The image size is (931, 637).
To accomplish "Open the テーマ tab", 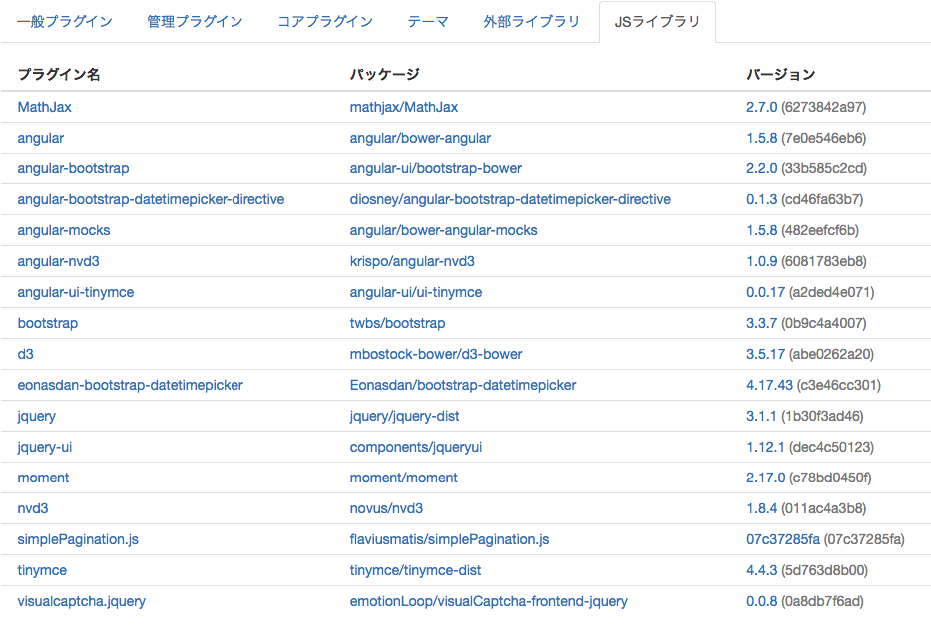I will [428, 22].
